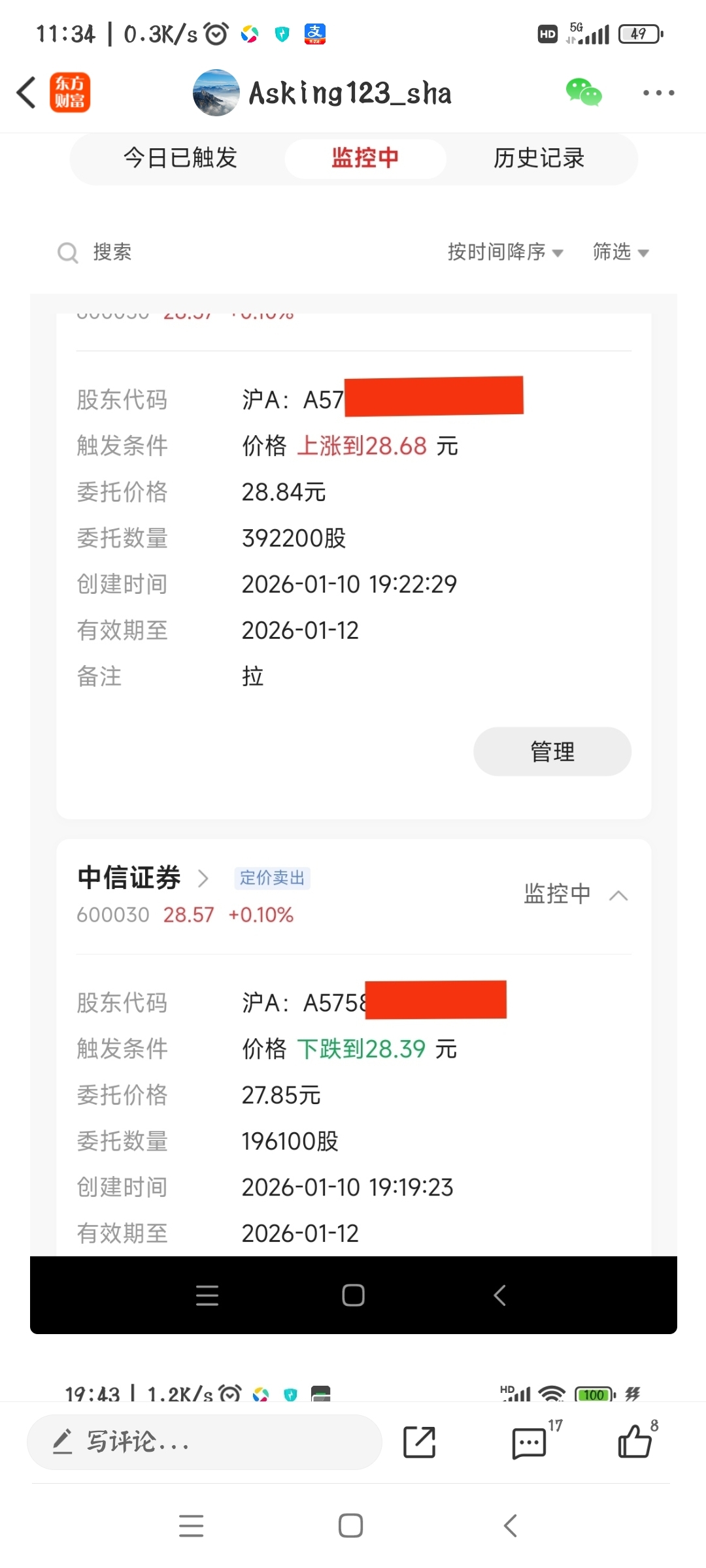Screen dimensions: 706x1568
Task: Tap the system recent apps button
Action: (192, 1526)
